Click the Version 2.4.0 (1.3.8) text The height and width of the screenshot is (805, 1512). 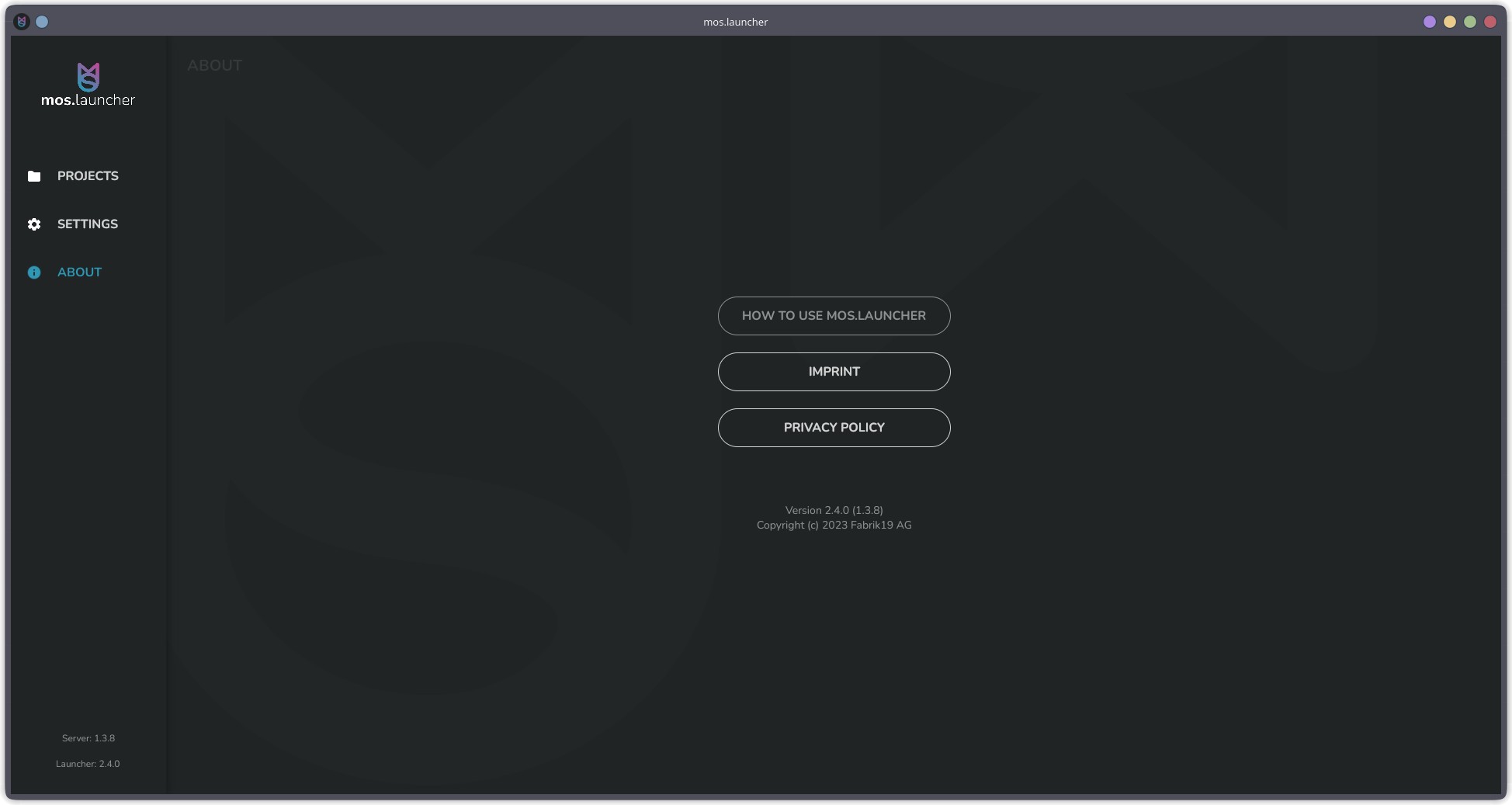(x=834, y=510)
